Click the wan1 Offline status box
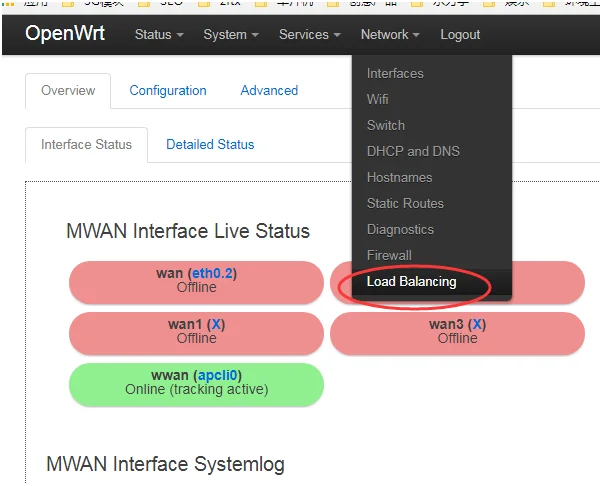 coord(196,333)
